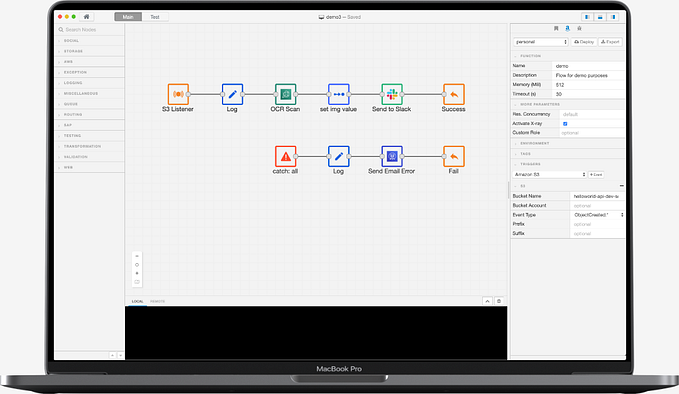This screenshot has width=679, height=394.
Task: Expand the ROUTING node category
Action: pos(90,115)
